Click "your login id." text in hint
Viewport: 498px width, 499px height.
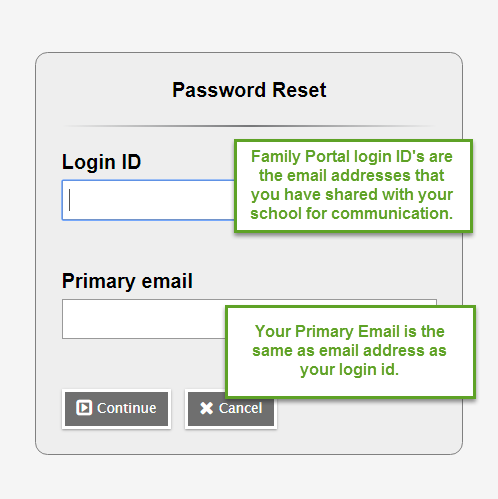[349, 370]
